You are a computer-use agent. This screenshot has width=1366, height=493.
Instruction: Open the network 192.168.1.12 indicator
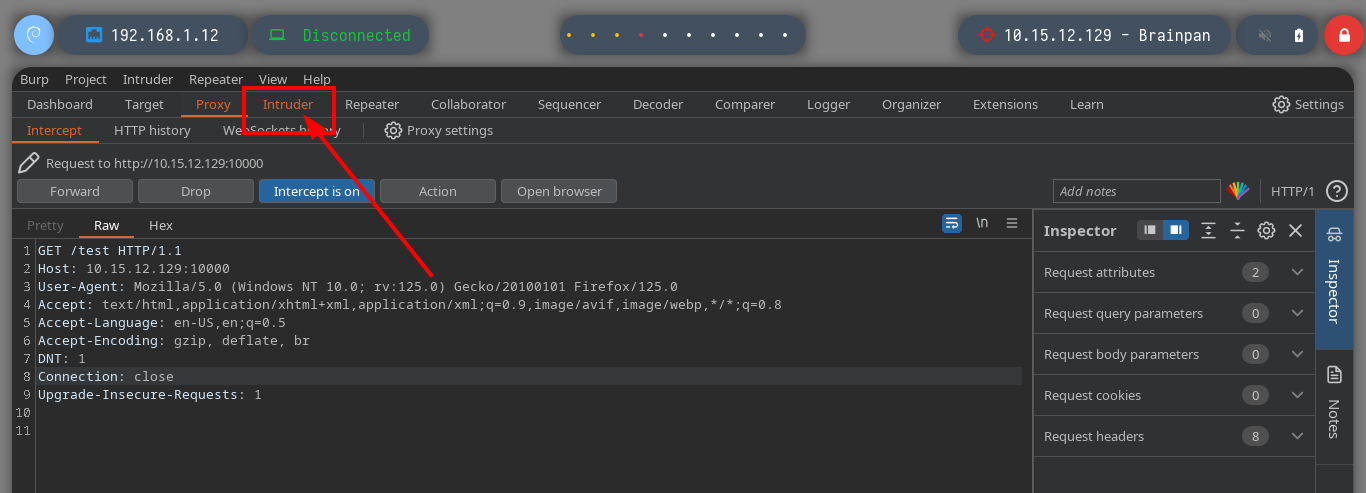coord(152,35)
